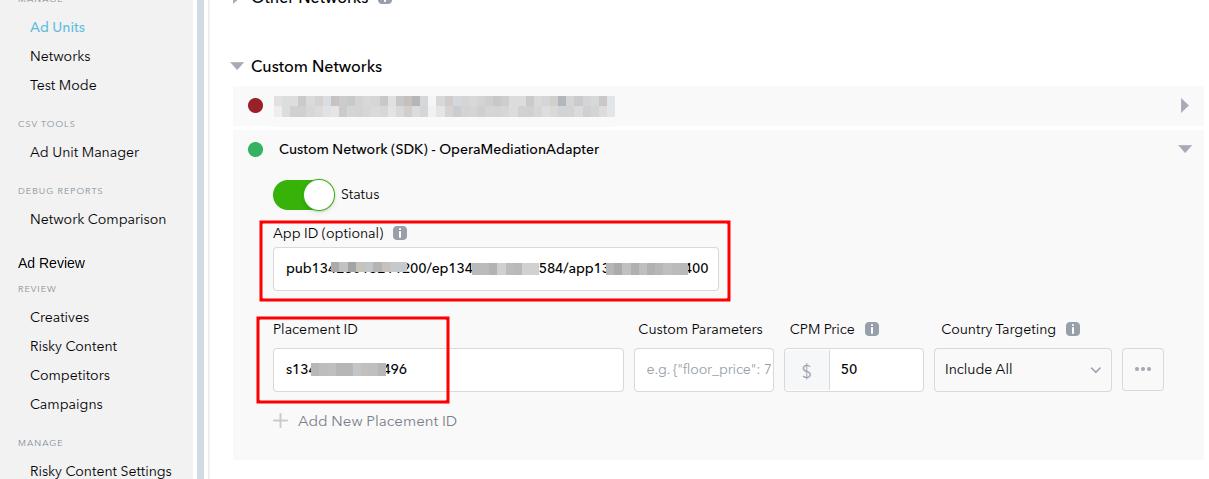The image size is (1209, 479).
Task: Click the CPM Price value field
Action: click(x=875, y=370)
